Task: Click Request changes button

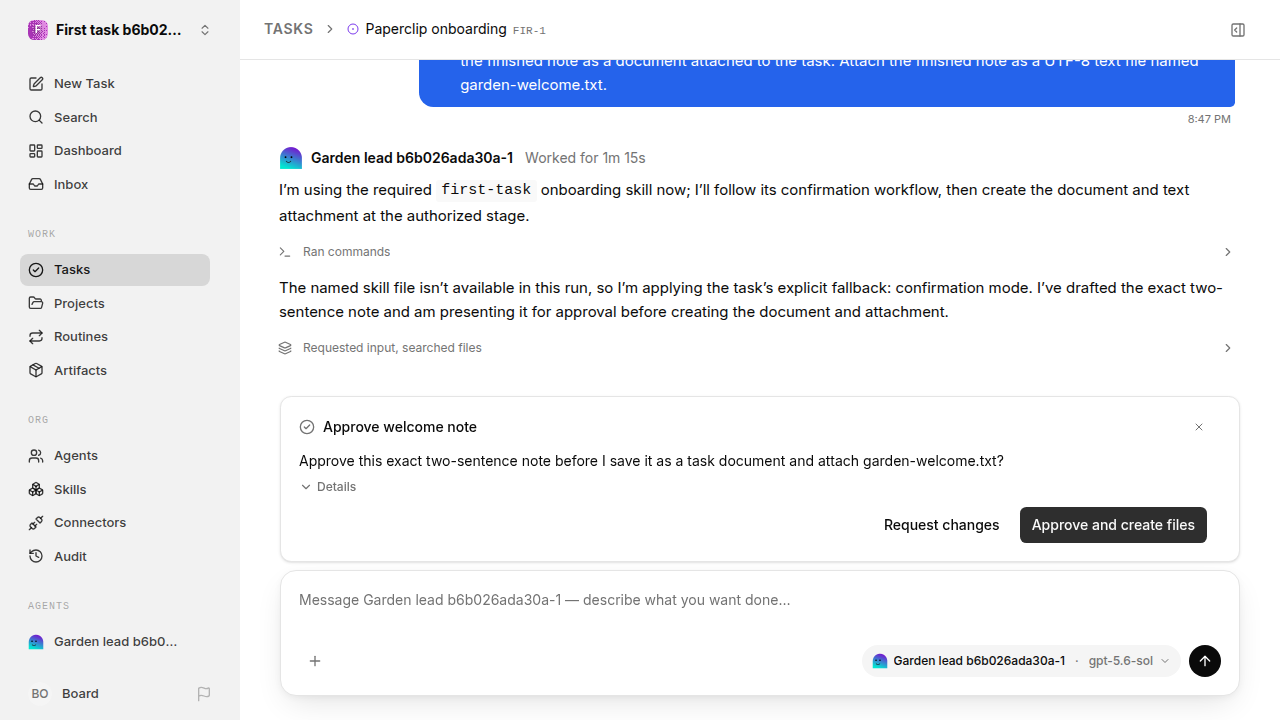Action: coord(941,525)
